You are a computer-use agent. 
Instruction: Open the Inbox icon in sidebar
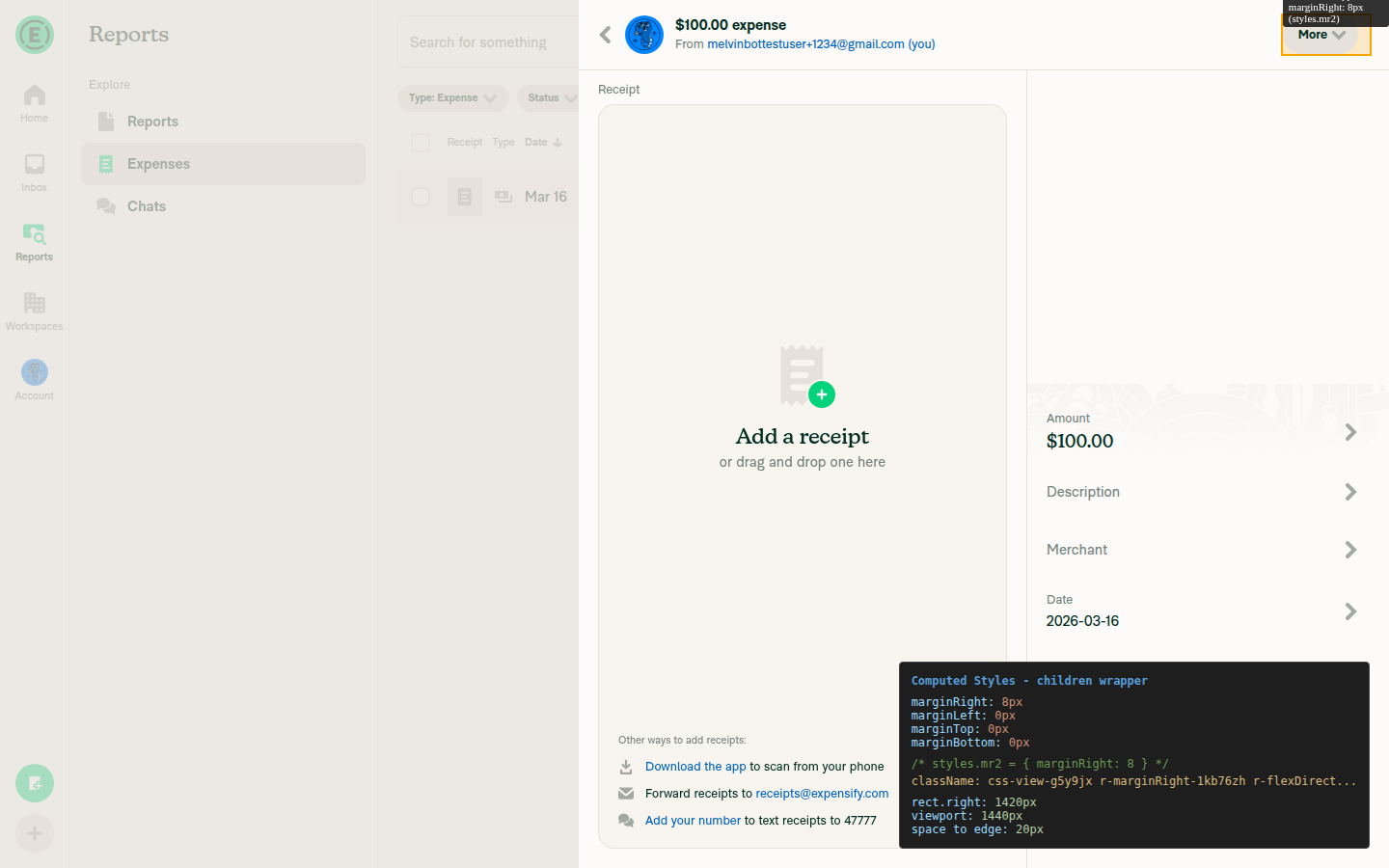click(35, 173)
